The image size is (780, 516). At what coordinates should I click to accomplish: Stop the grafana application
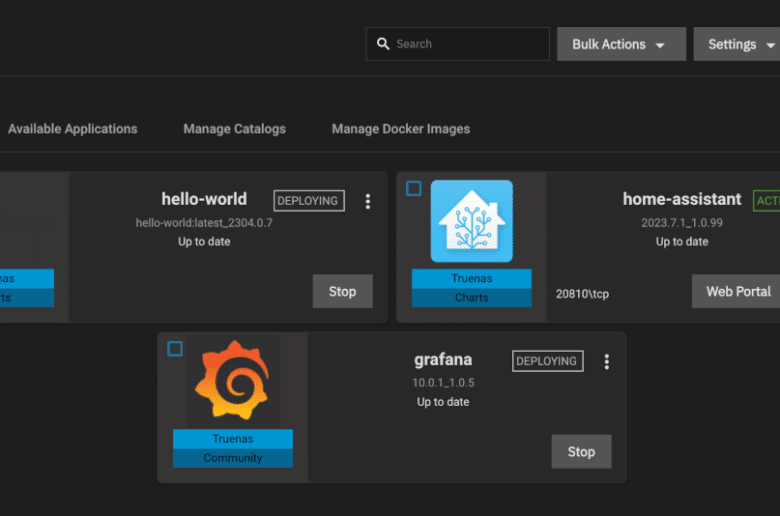coord(581,451)
